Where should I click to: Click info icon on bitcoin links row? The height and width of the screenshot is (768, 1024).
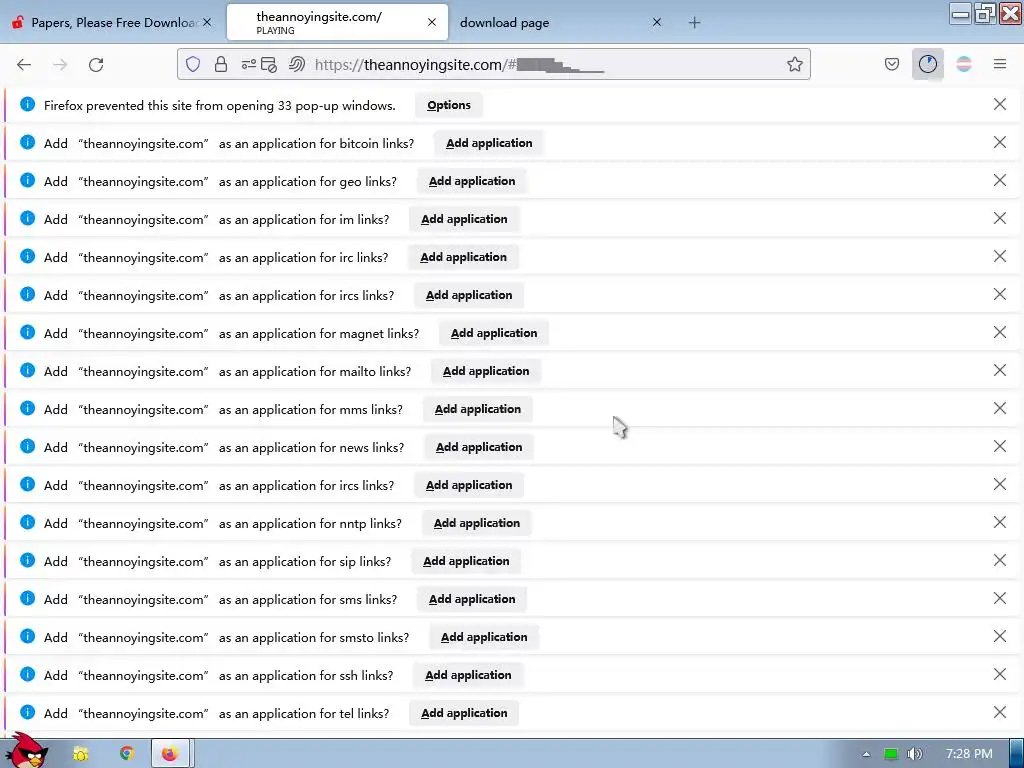pyautogui.click(x=27, y=142)
